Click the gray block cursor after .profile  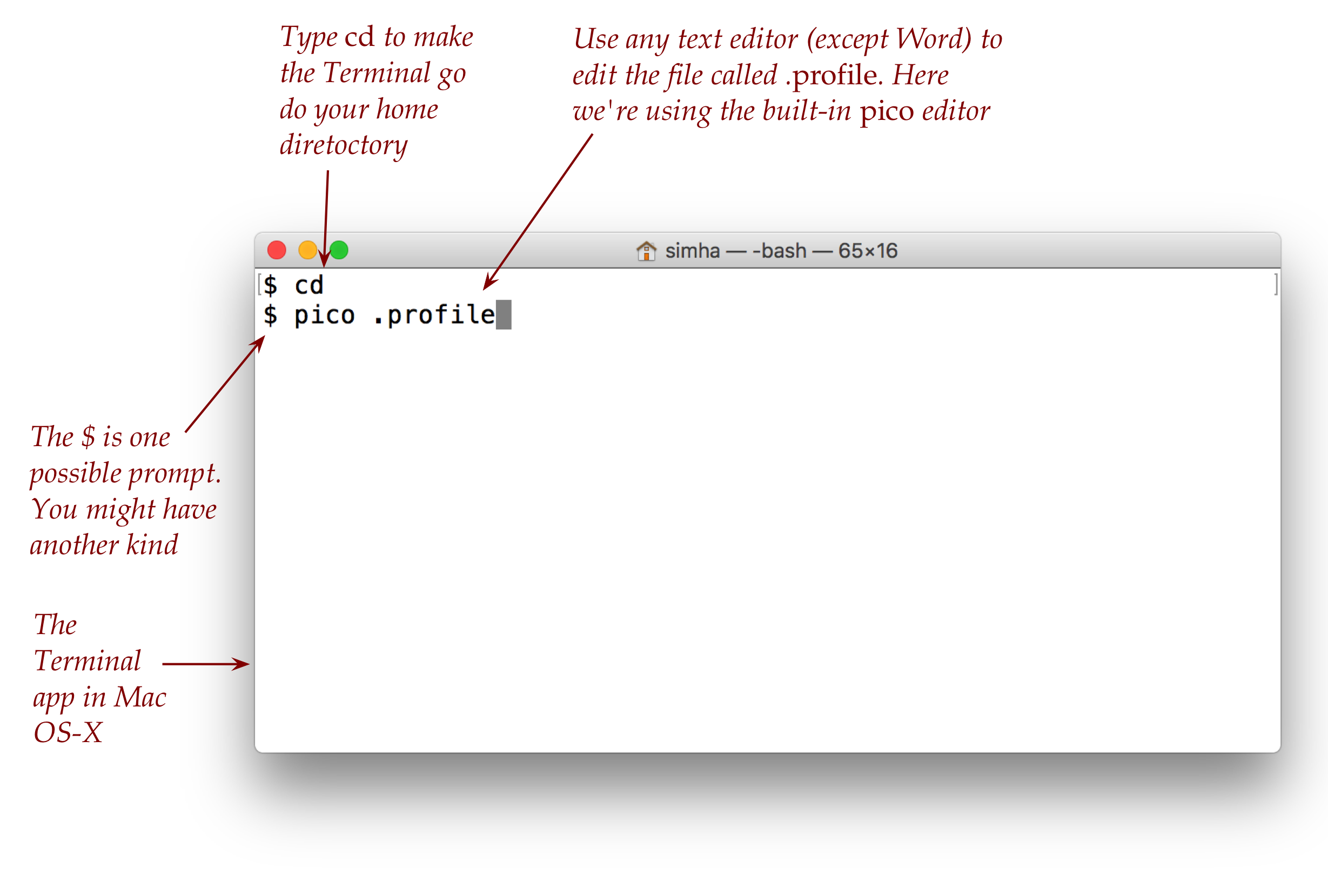(x=504, y=315)
